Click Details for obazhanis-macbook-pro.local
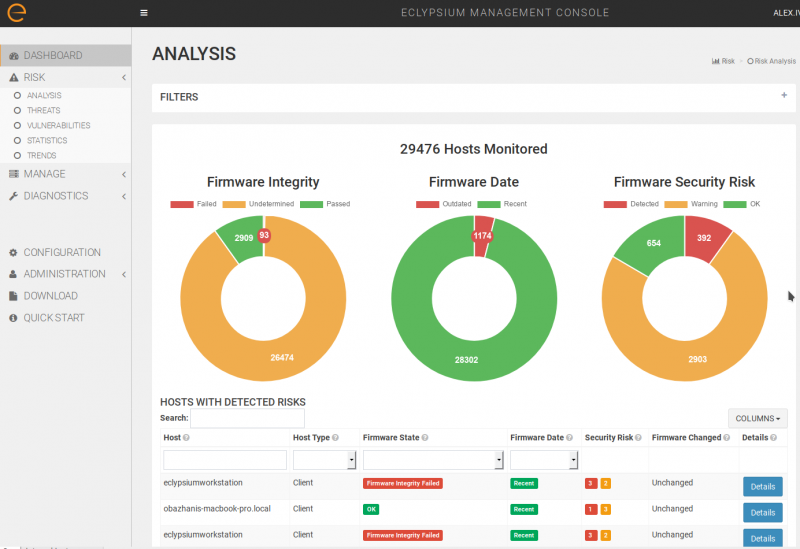Viewport: 800px width, 549px height. (x=762, y=512)
